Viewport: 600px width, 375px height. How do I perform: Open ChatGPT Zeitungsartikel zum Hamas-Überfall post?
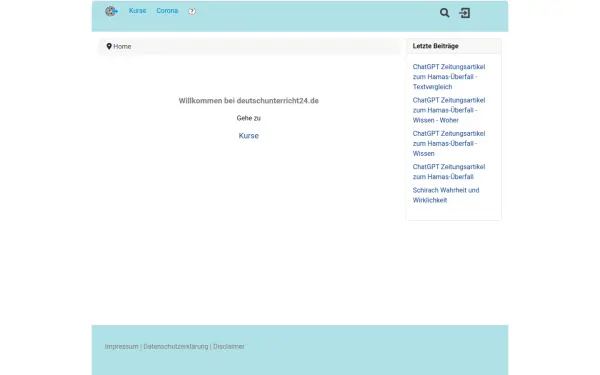[449, 171]
